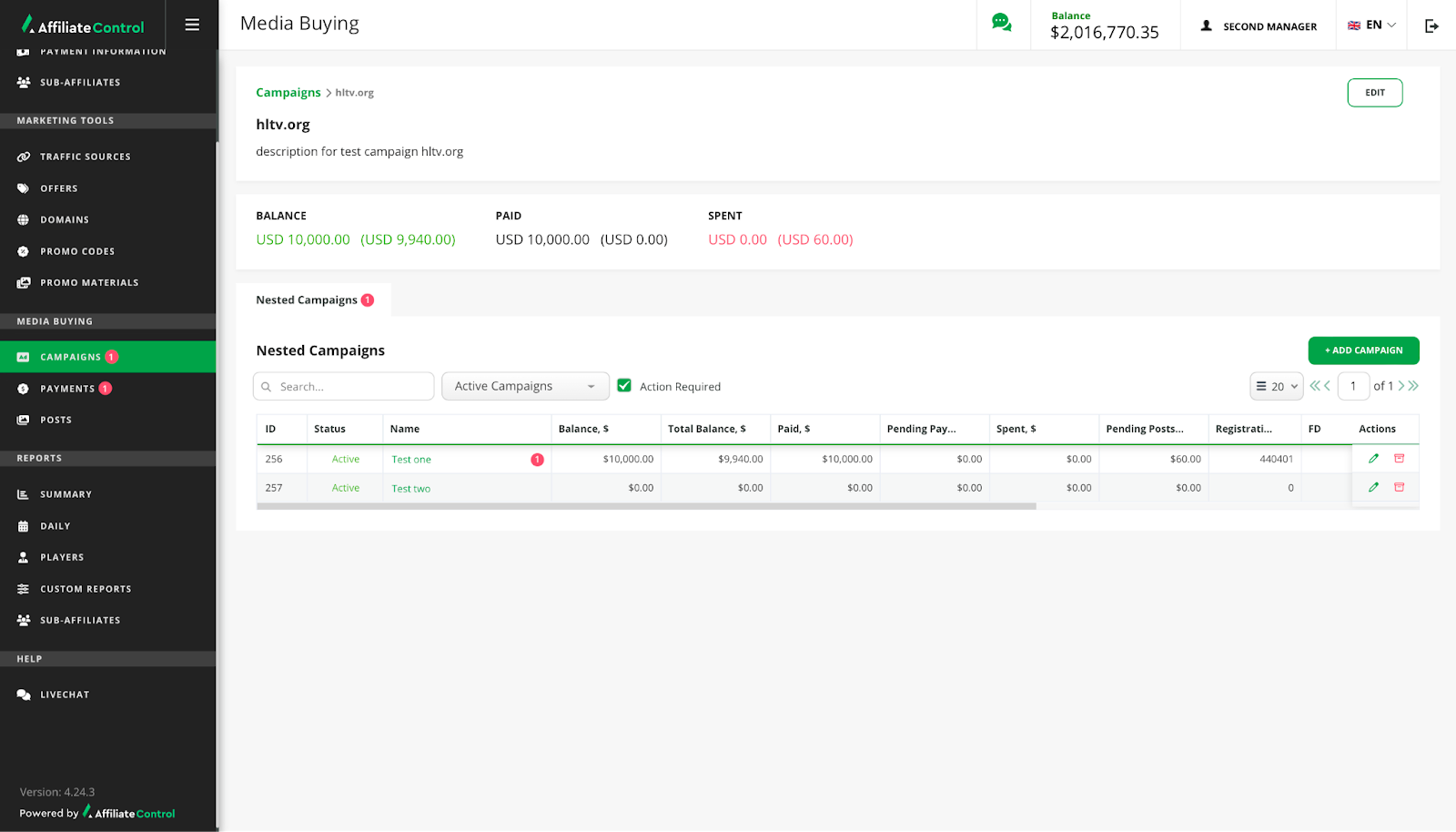
Task: Click the Campaigns breadcrumb link
Action: click(x=288, y=93)
